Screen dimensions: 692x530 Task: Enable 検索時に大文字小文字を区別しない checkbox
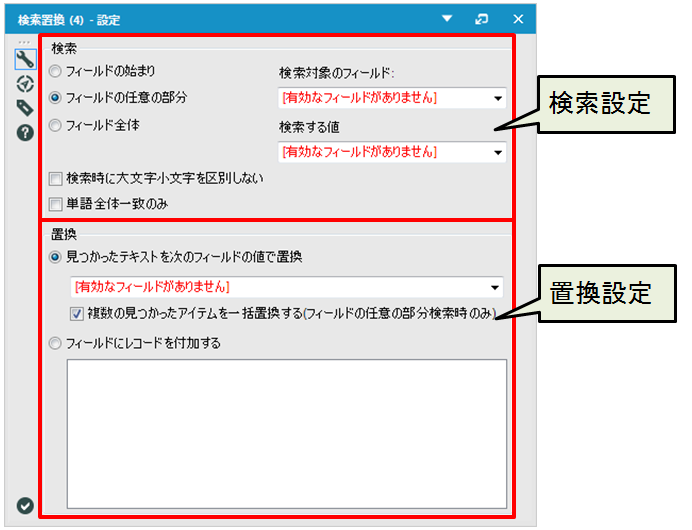tap(56, 180)
